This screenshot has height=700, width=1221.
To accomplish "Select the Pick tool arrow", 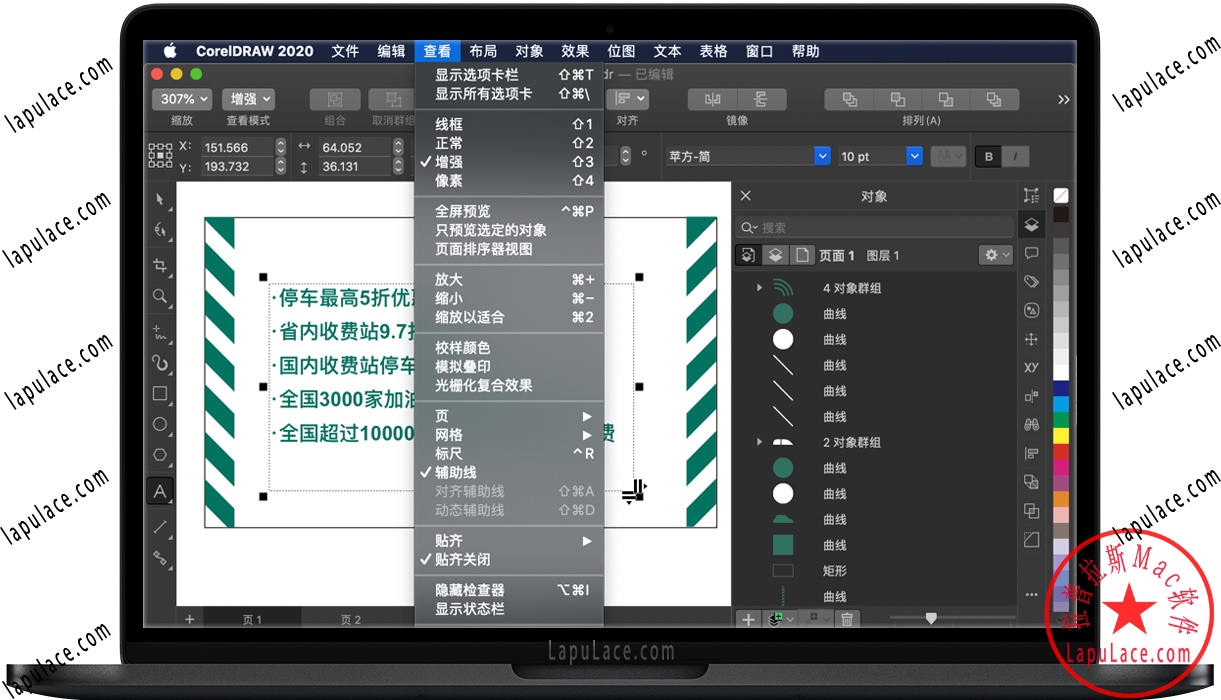I will [x=160, y=199].
